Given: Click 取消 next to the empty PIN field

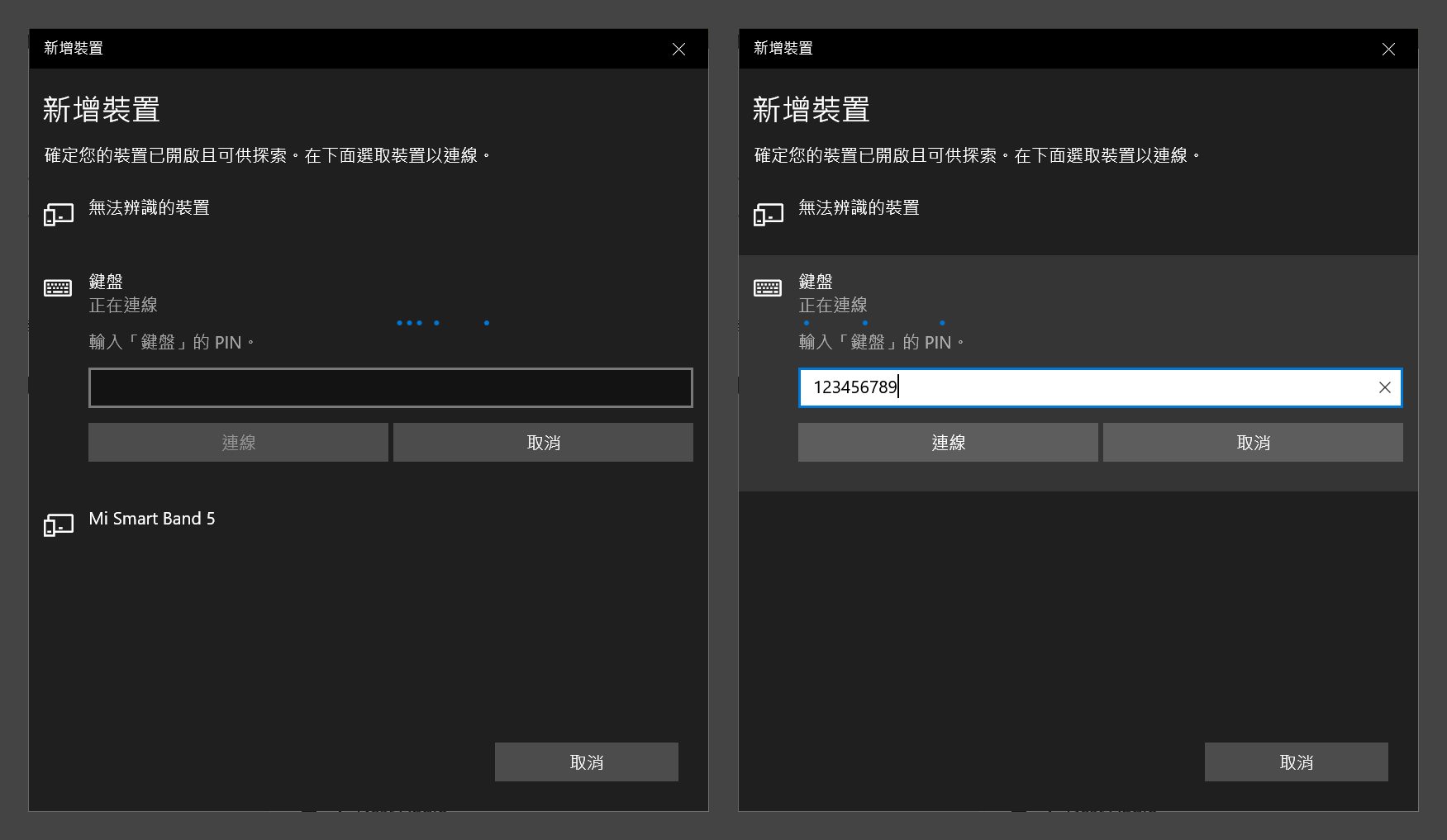Looking at the screenshot, I should (542, 442).
